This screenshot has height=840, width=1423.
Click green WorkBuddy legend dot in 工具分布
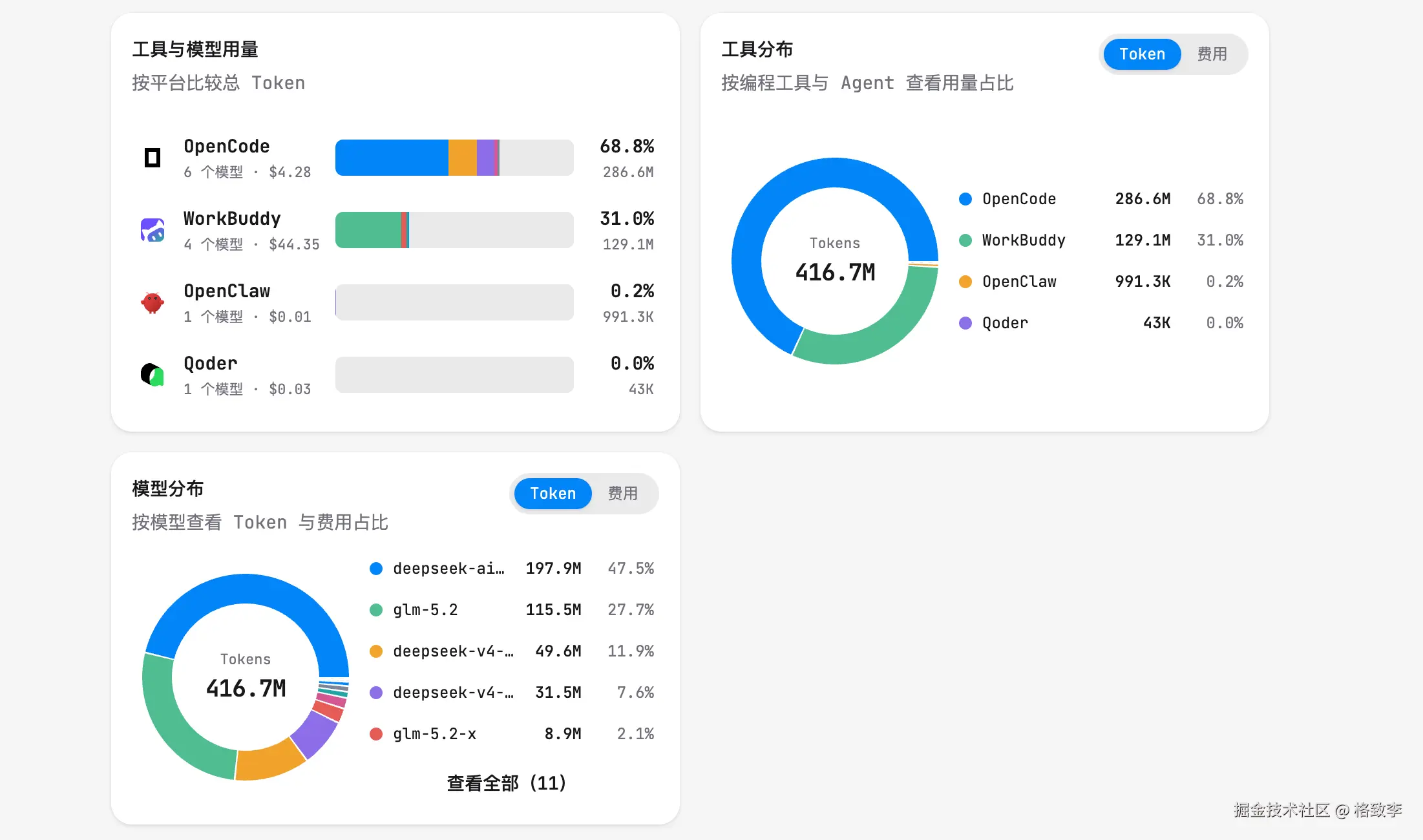pos(965,240)
